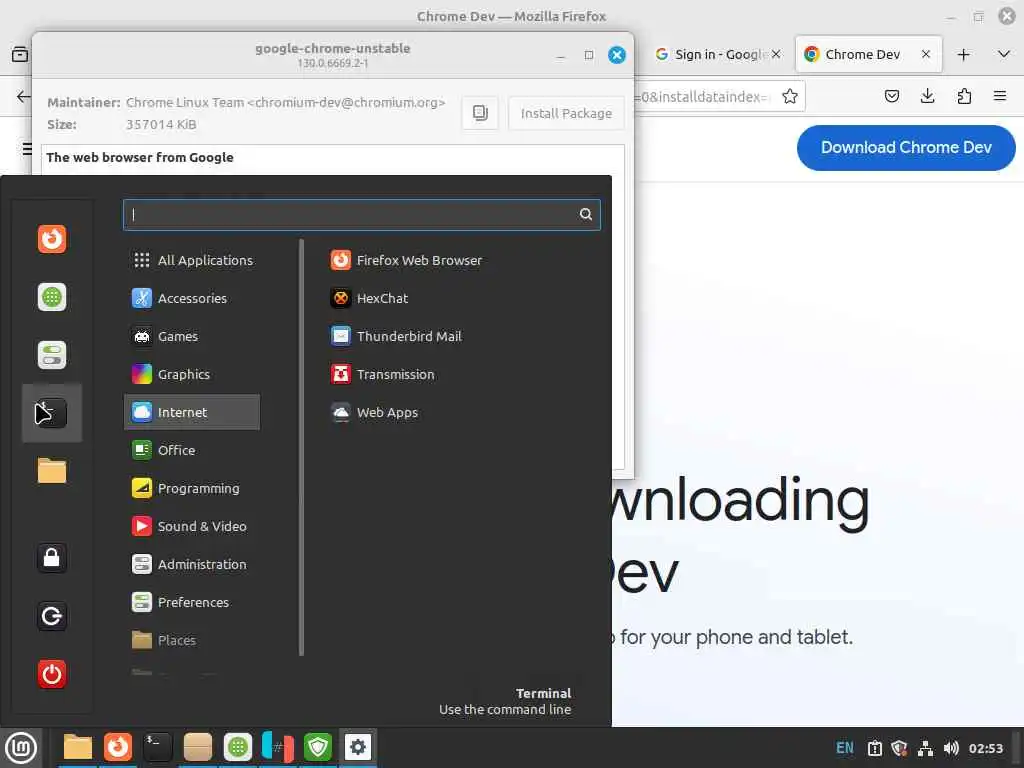The image size is (1024, 768).
Task: Select Graphics category
Action: coord(192,374)
